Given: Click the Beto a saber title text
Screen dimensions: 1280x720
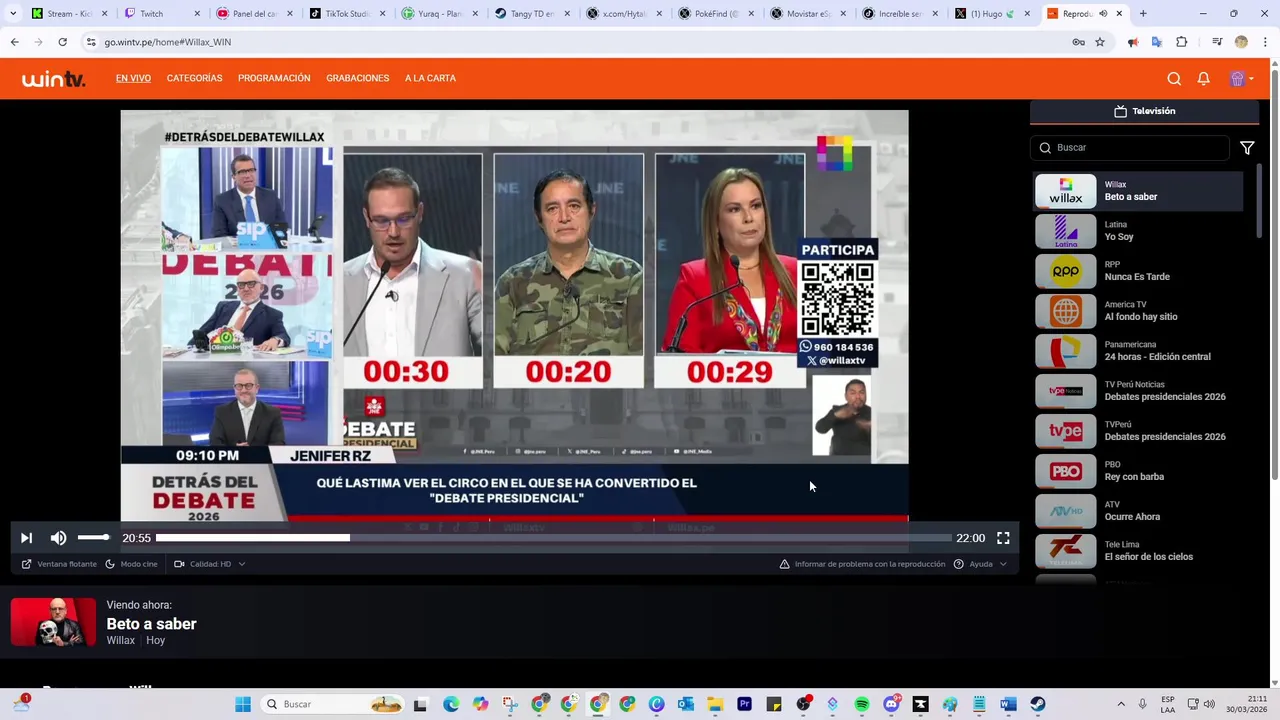Looking at the screenshot, I should click(x=152, y=624).
